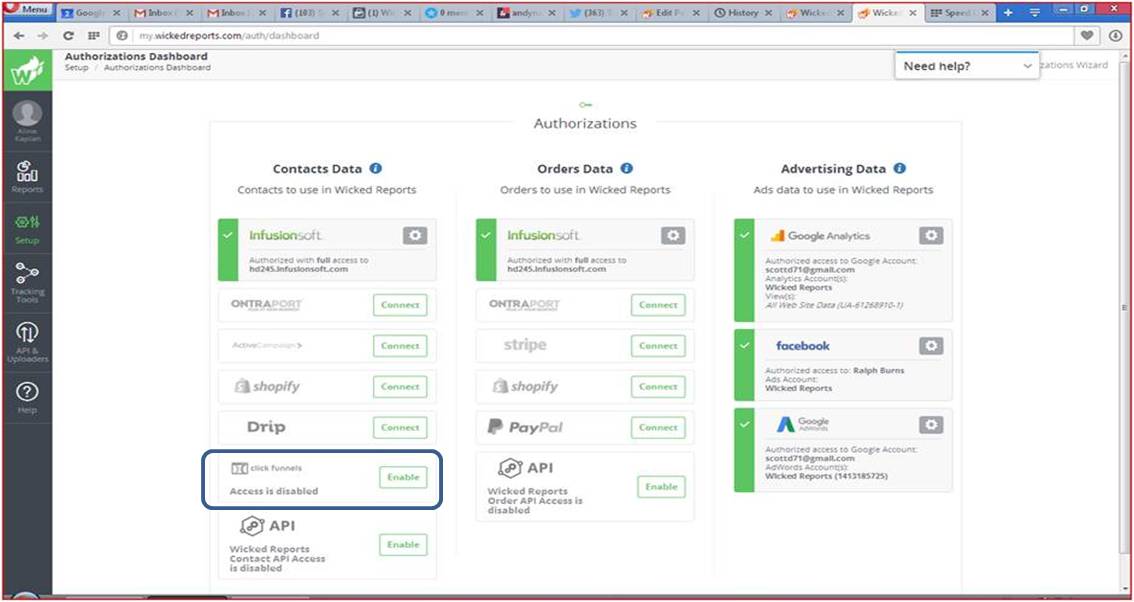Connect Drip contacts
The width and height of the screenshot is (1134, 602).
click(x=400, y=427)
